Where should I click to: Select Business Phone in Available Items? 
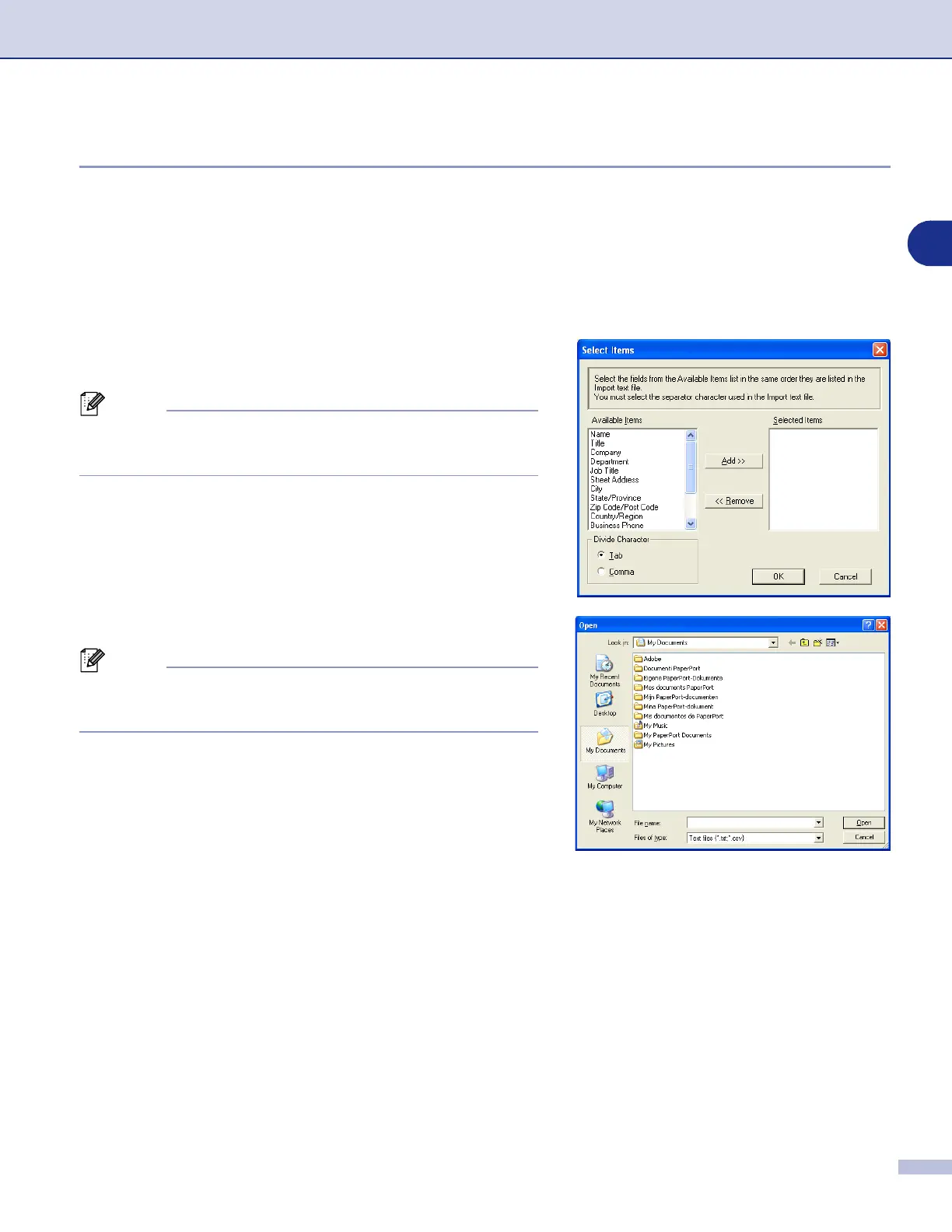point(617,525)
